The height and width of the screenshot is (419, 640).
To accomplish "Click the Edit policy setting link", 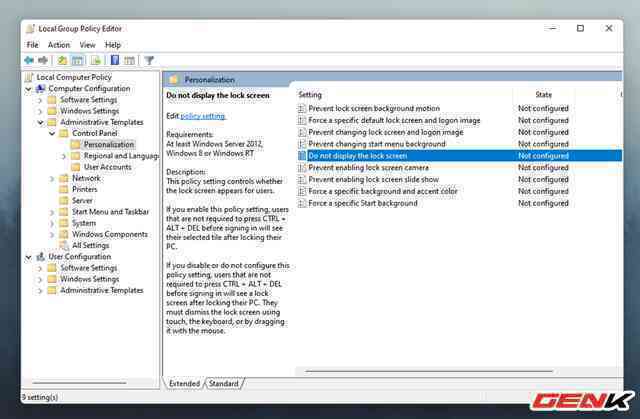I will point(202,116).
